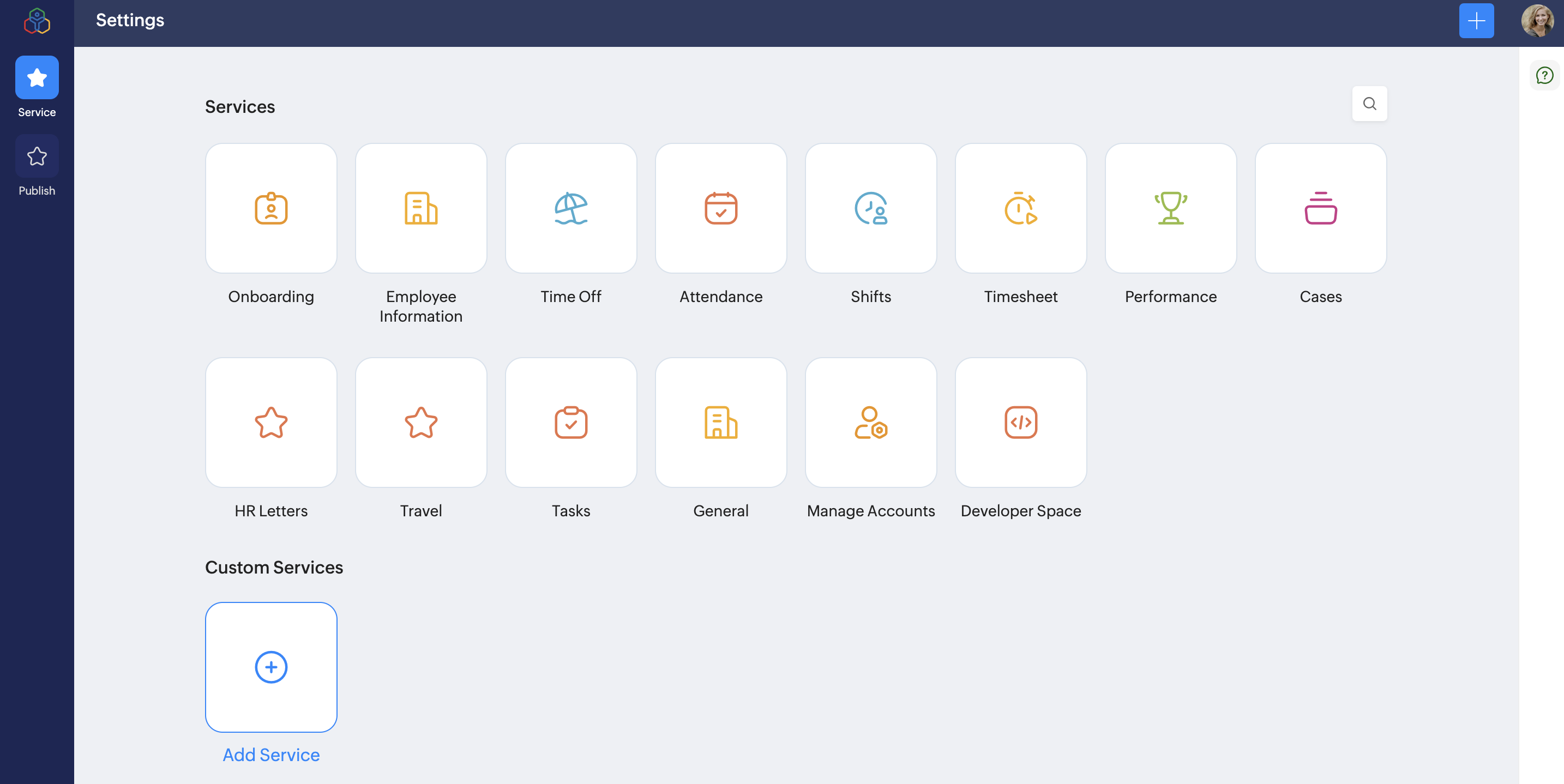Screen dimensions: 1564x784
Task: Open the Cases service
Action: (1321, 208)
